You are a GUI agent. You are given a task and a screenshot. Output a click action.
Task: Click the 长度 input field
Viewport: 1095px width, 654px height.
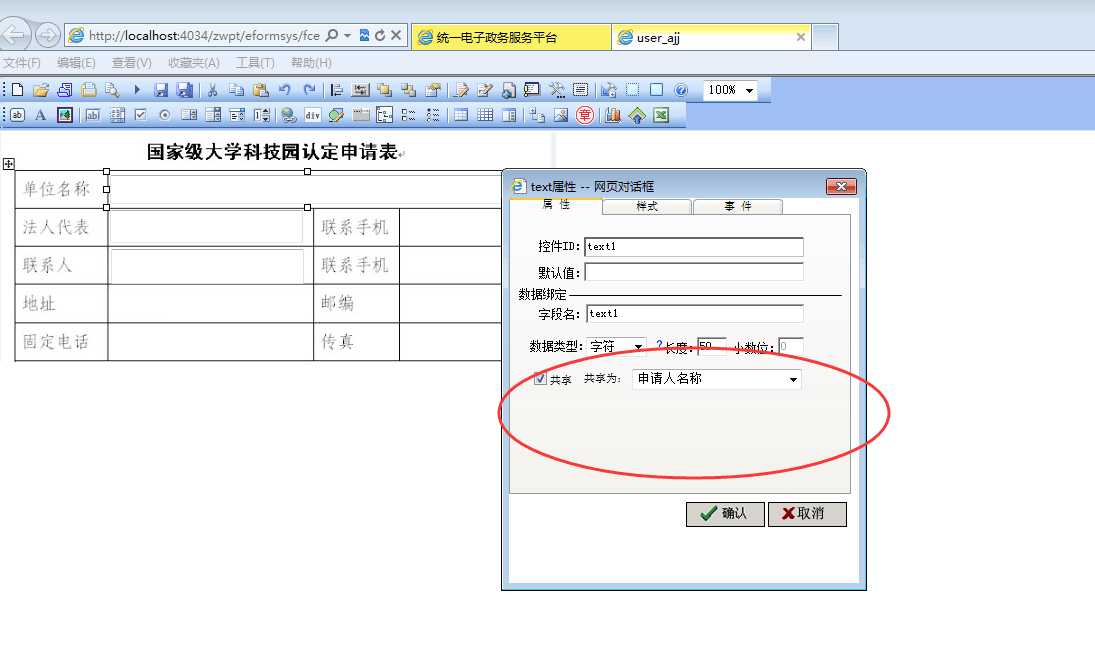point(712,346)
